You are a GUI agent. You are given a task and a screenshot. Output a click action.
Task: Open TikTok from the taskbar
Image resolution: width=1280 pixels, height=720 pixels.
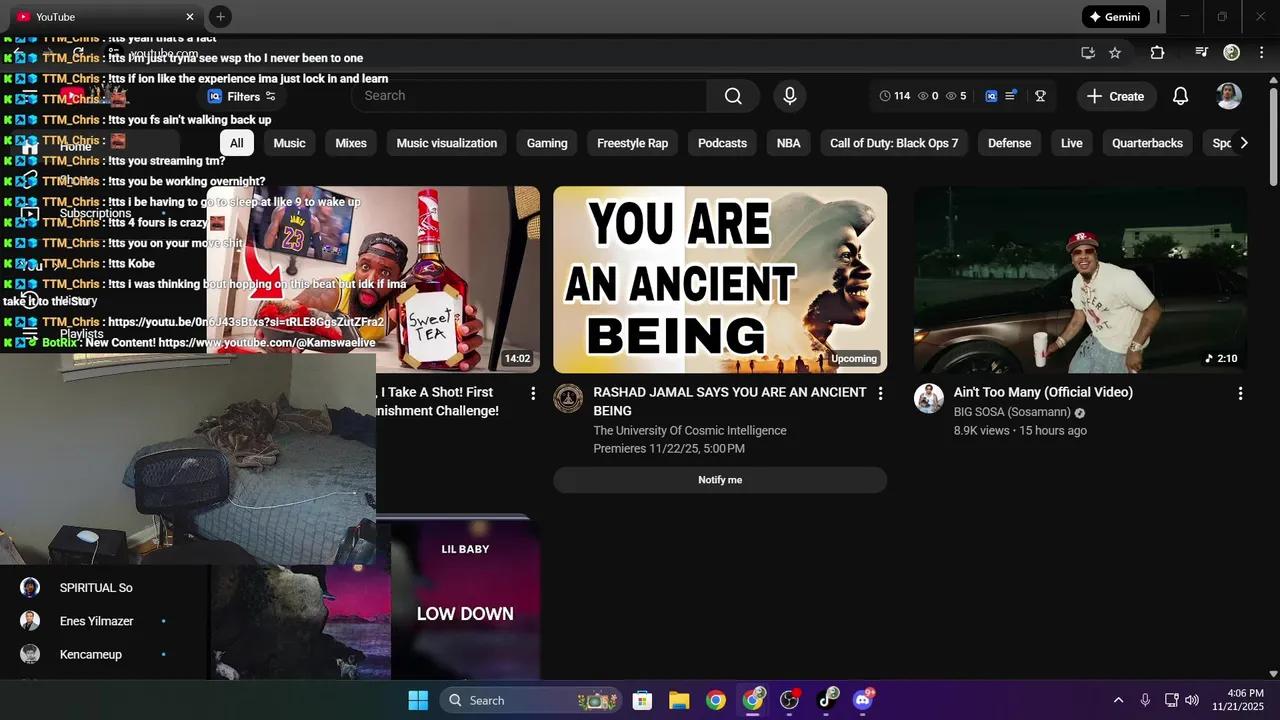click(827, 700)
